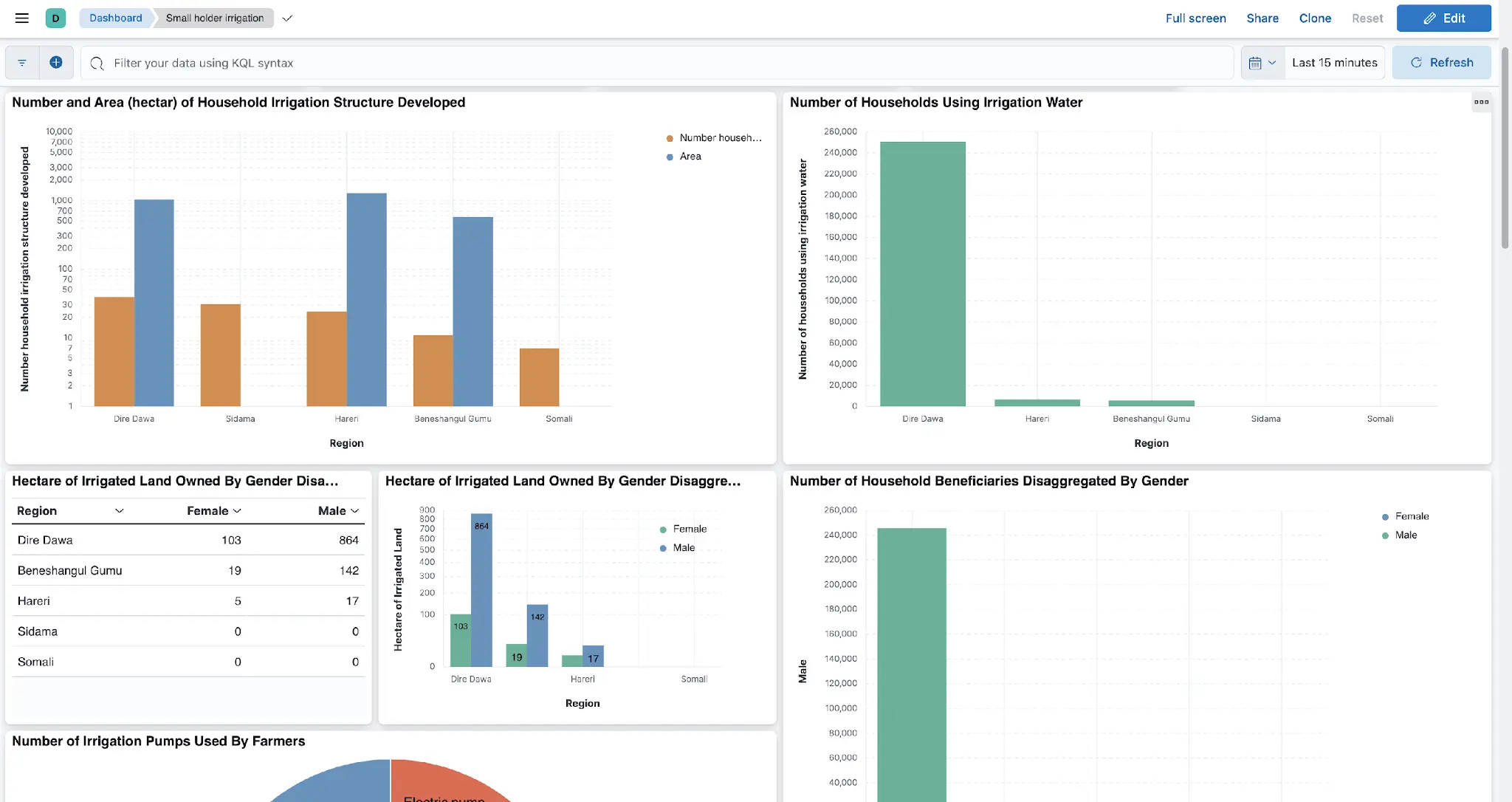The width and height of the screenshot is (1512, 802).
Task: Enter Full screen mode
Action: coord(1195,18)
